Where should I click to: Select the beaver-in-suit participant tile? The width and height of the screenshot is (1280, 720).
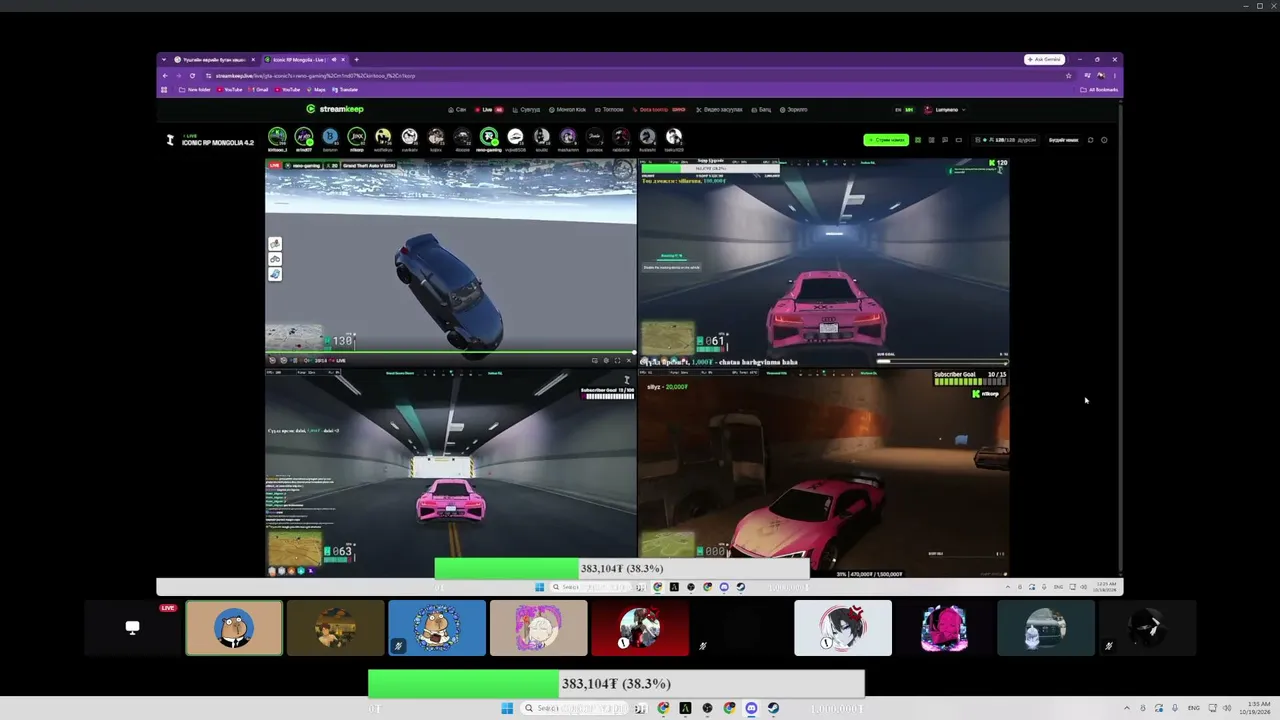point(234,628)
